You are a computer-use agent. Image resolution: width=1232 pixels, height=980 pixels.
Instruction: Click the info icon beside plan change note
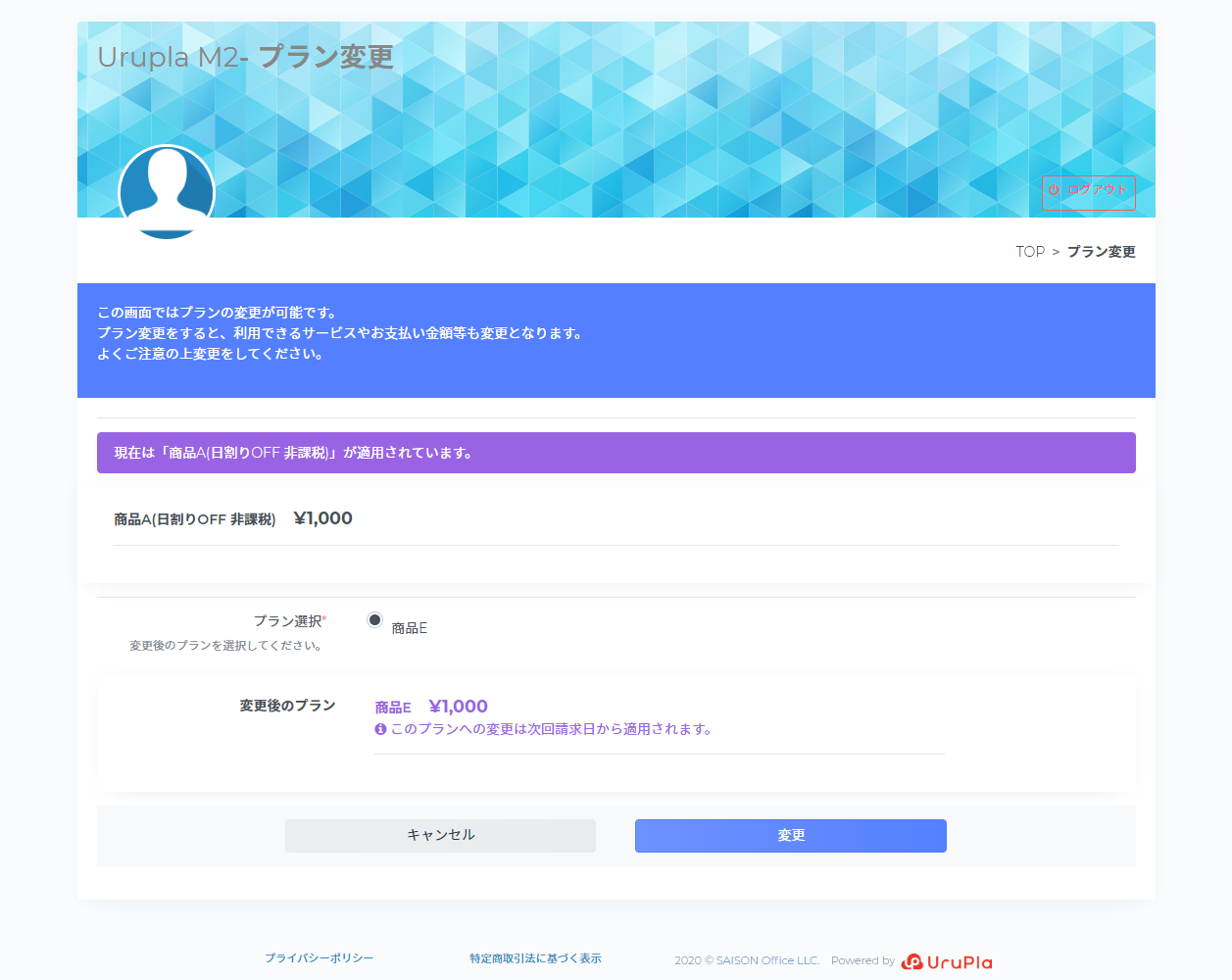(380, 729)
